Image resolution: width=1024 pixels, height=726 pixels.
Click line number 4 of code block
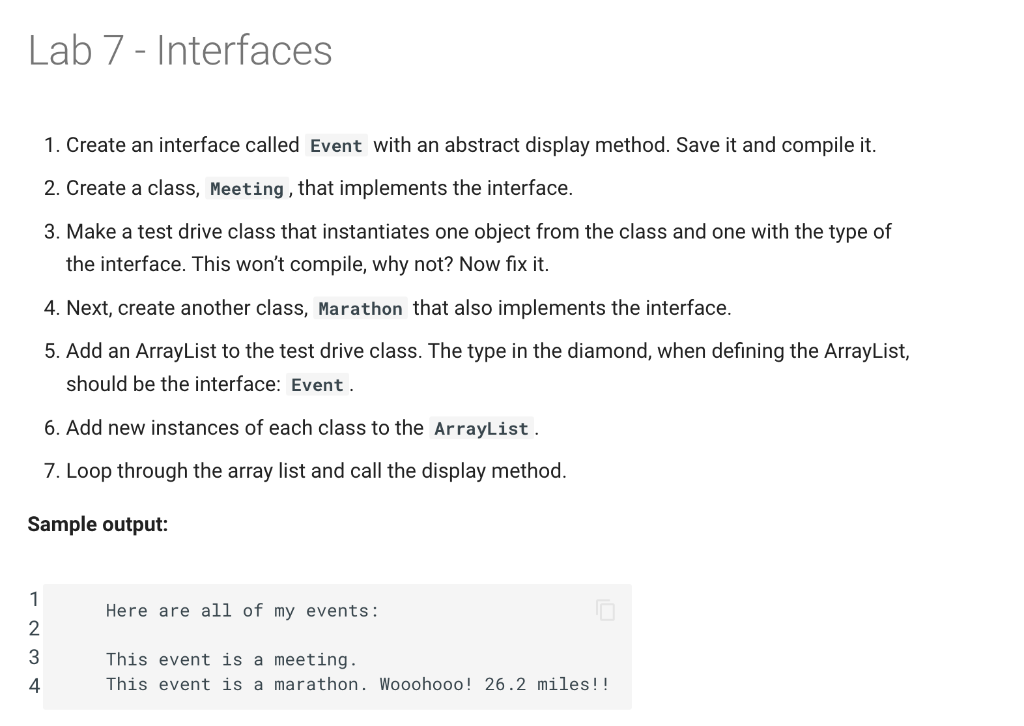(34, 686)
